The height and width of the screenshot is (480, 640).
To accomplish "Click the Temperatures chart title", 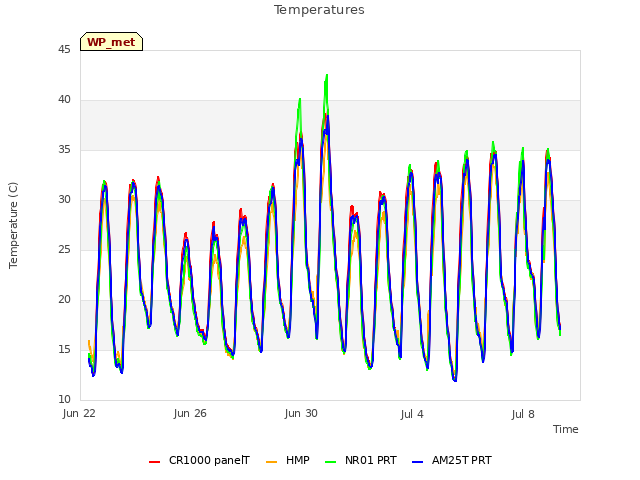I will coord(319,10).
